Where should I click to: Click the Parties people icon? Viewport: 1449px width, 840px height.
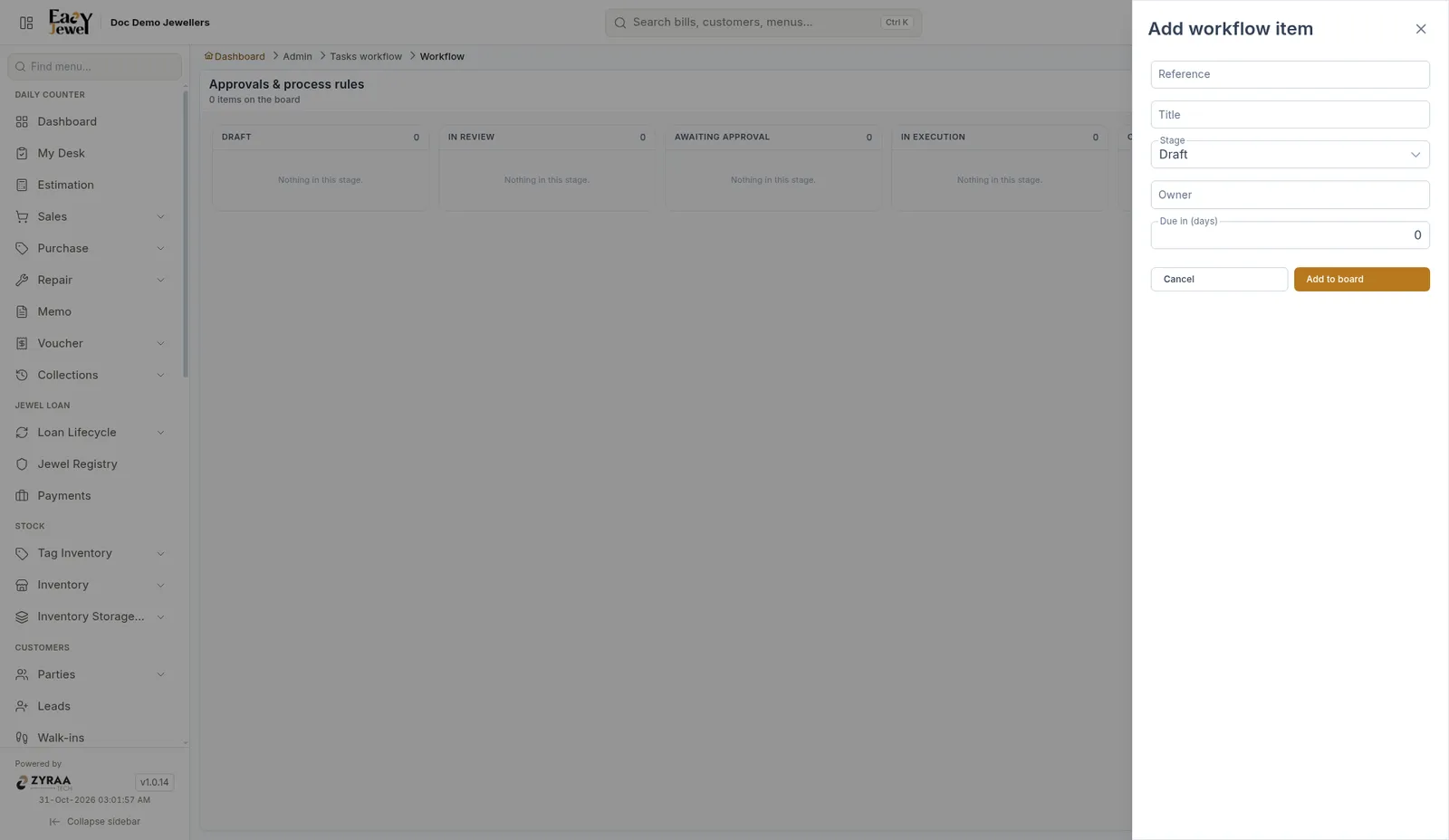coord(22,674)
